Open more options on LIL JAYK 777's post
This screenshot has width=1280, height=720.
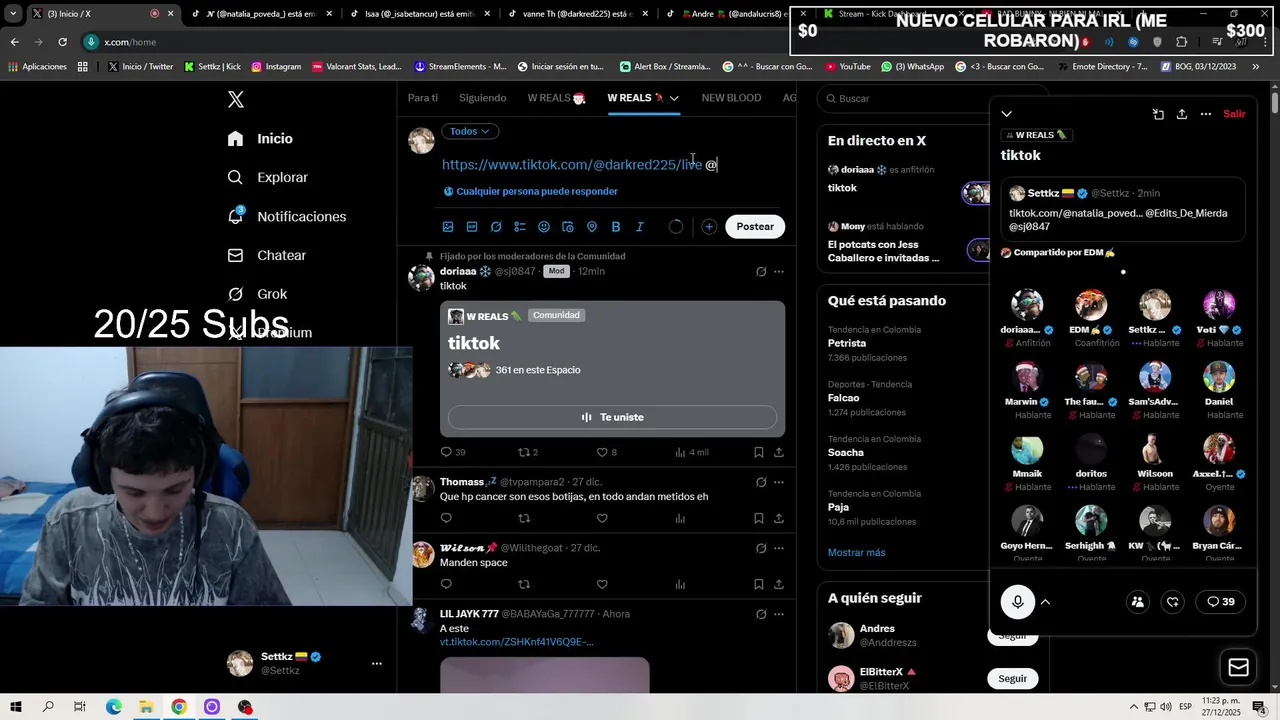(x=779, y=614)
